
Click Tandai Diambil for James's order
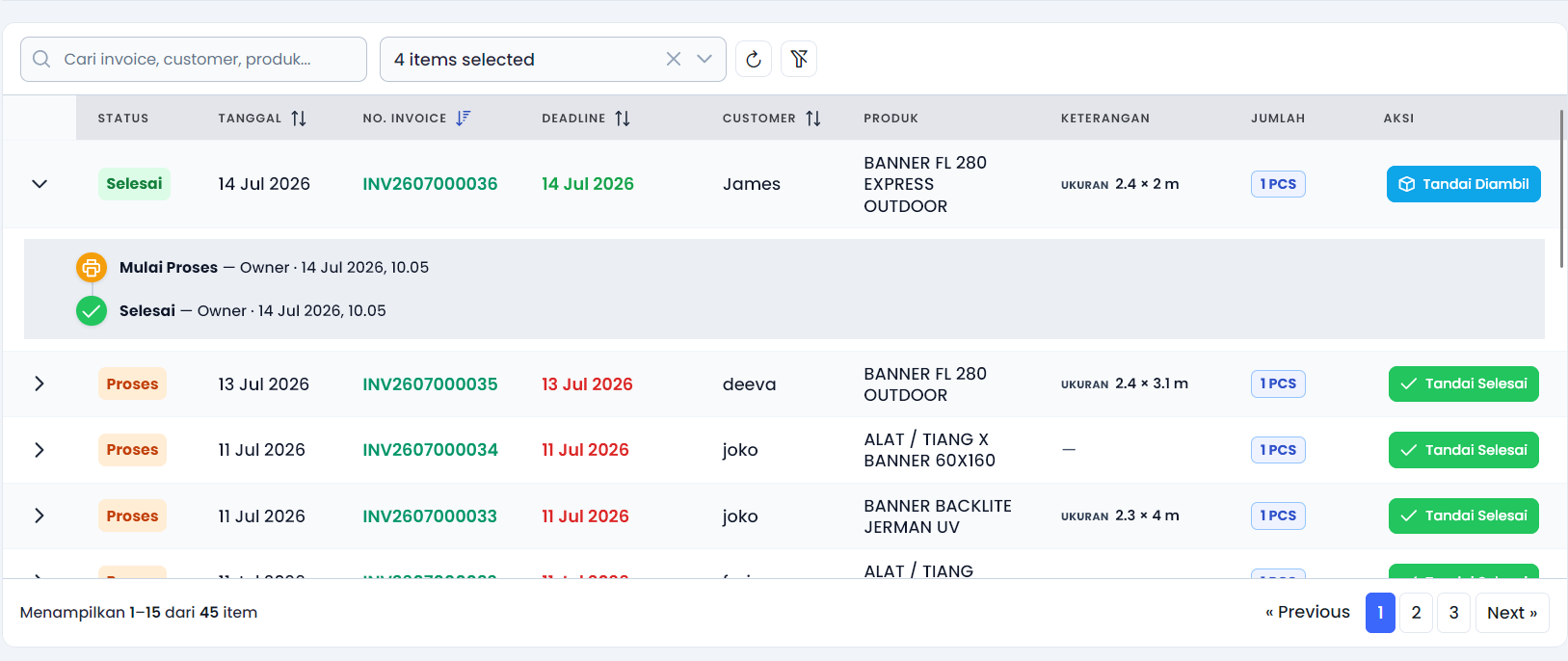click(x=1463, y=184)
